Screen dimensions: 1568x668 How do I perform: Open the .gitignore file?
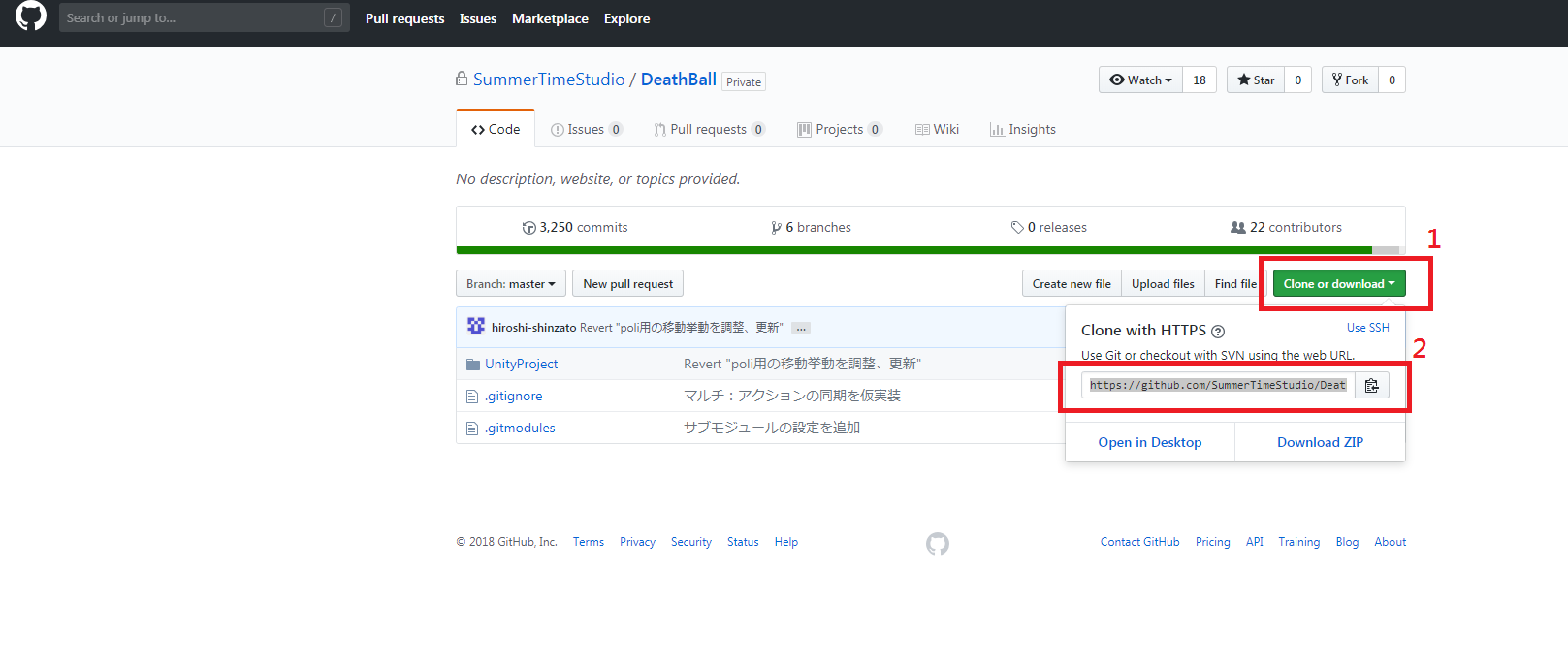click(514, 396)
